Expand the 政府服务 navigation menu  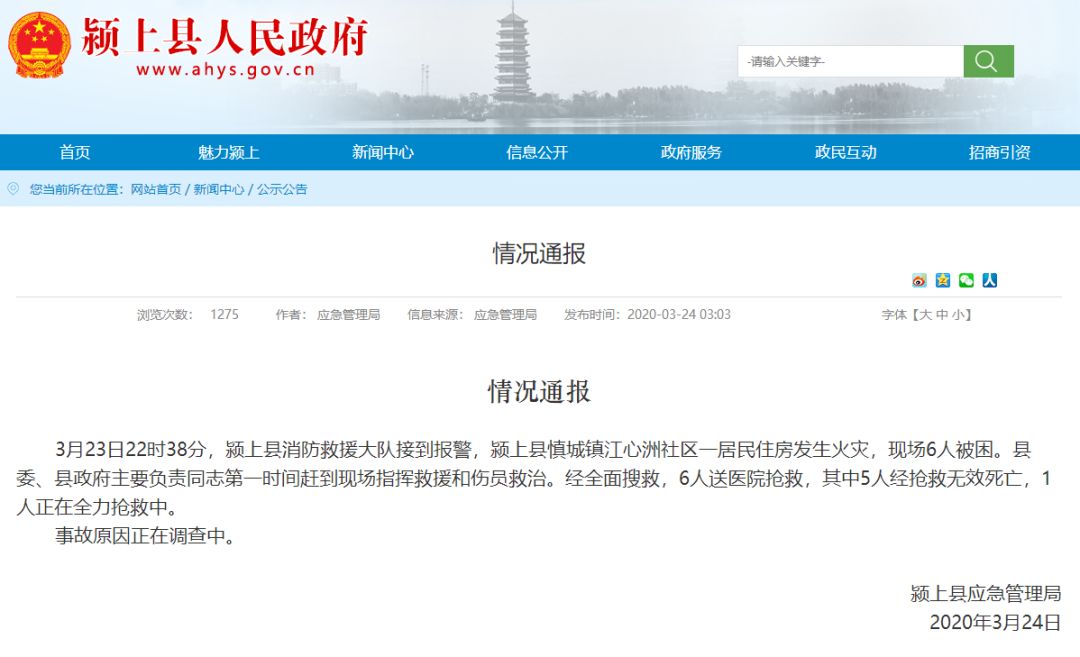coord(691,152)
